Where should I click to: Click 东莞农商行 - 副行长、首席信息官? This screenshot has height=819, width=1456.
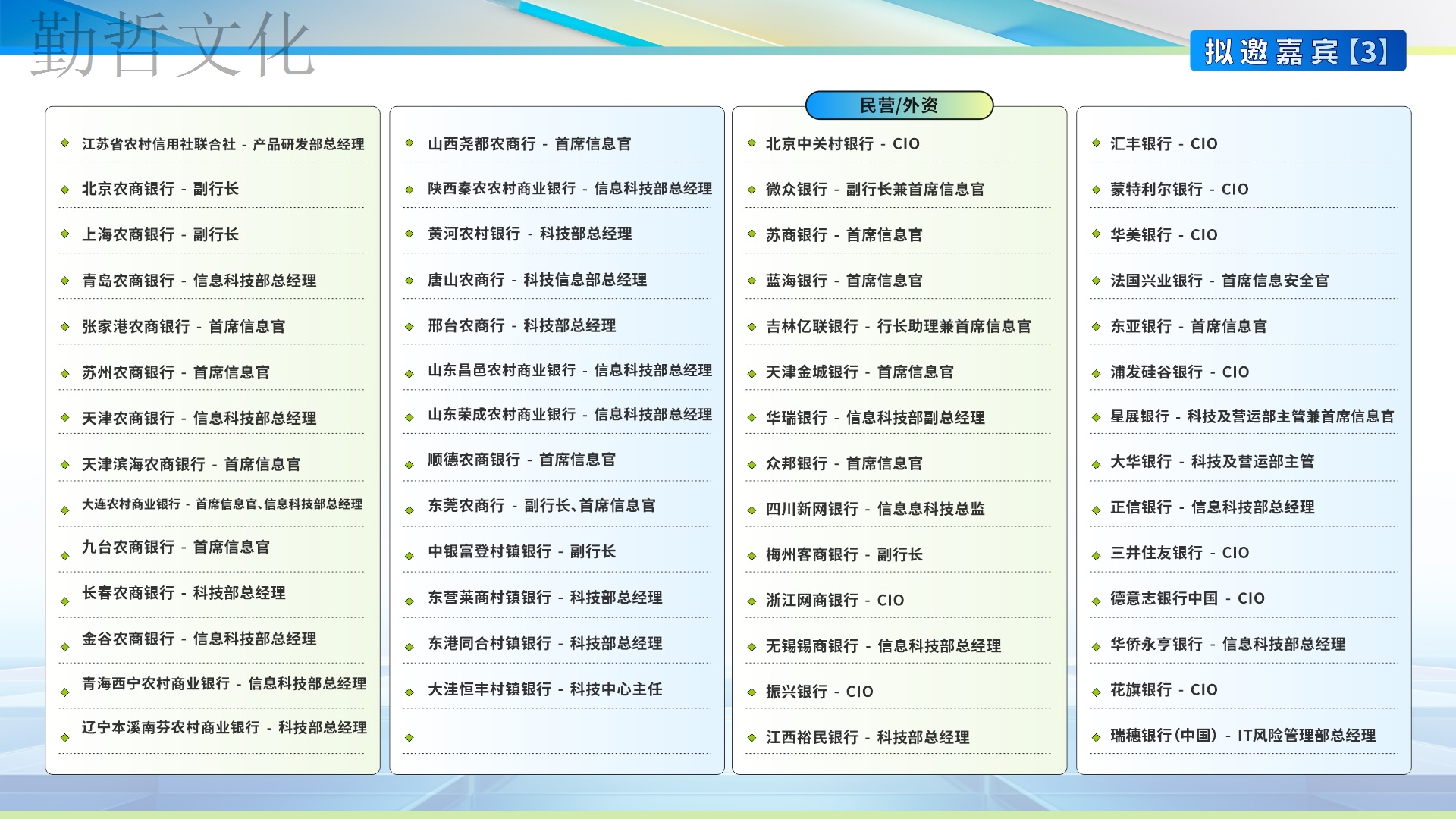point(541,506)
